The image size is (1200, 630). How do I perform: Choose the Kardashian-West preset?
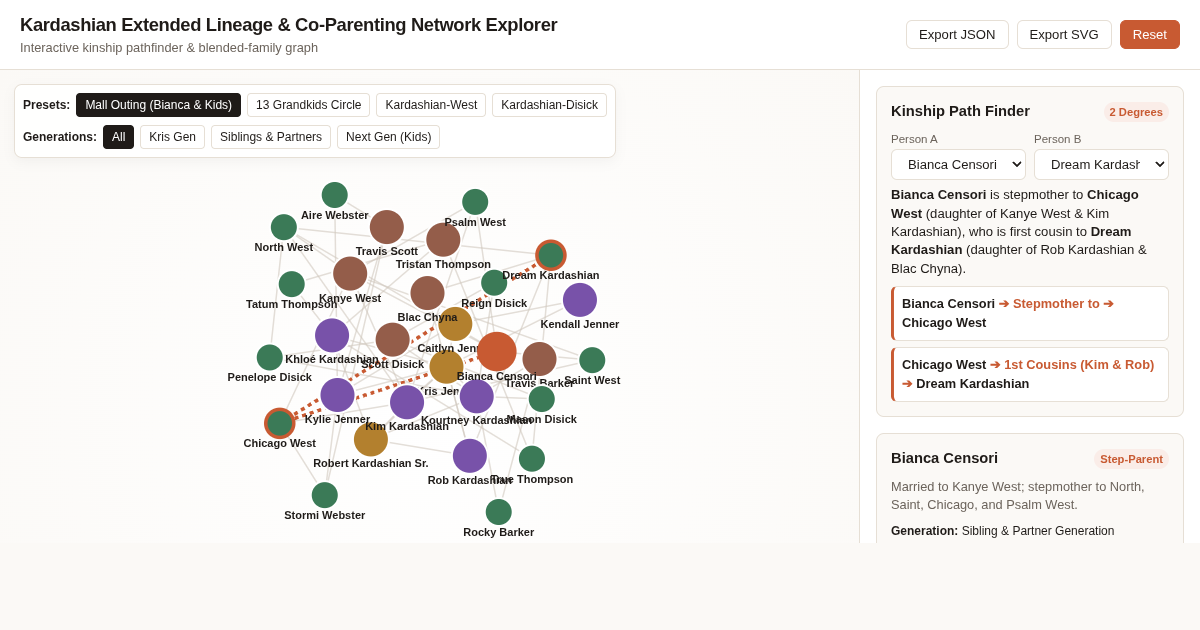coord(431,105)
